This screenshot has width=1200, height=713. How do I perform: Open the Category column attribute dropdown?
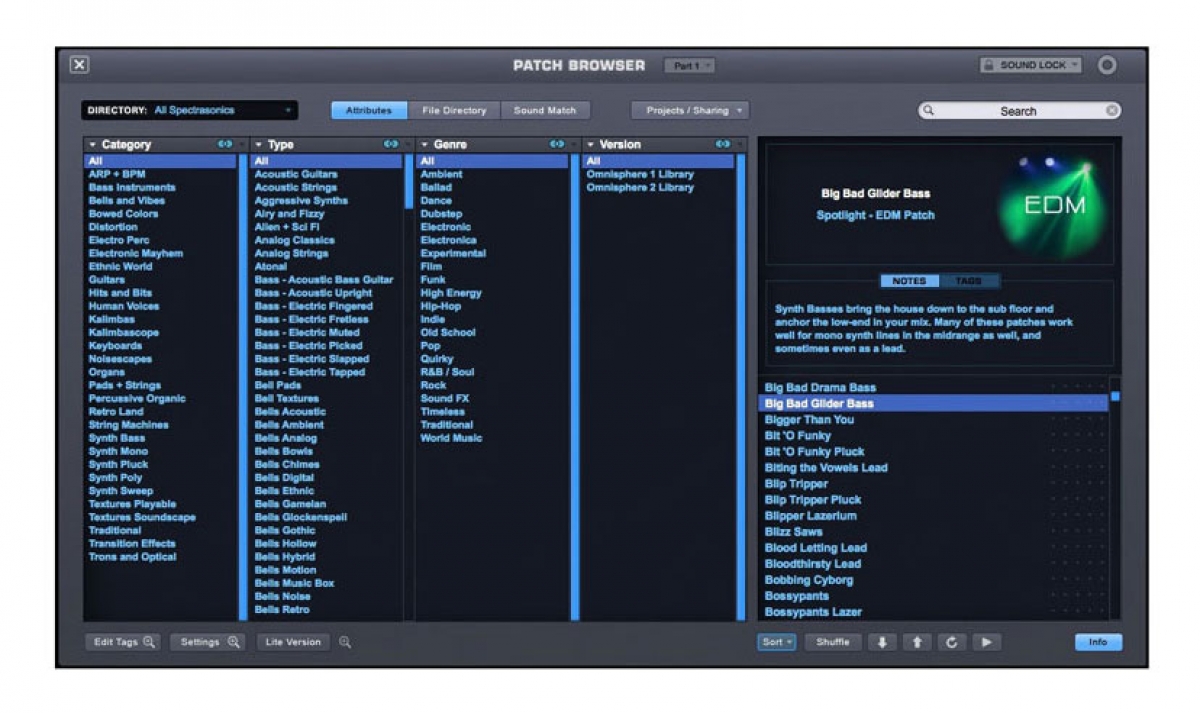point(93,145)
